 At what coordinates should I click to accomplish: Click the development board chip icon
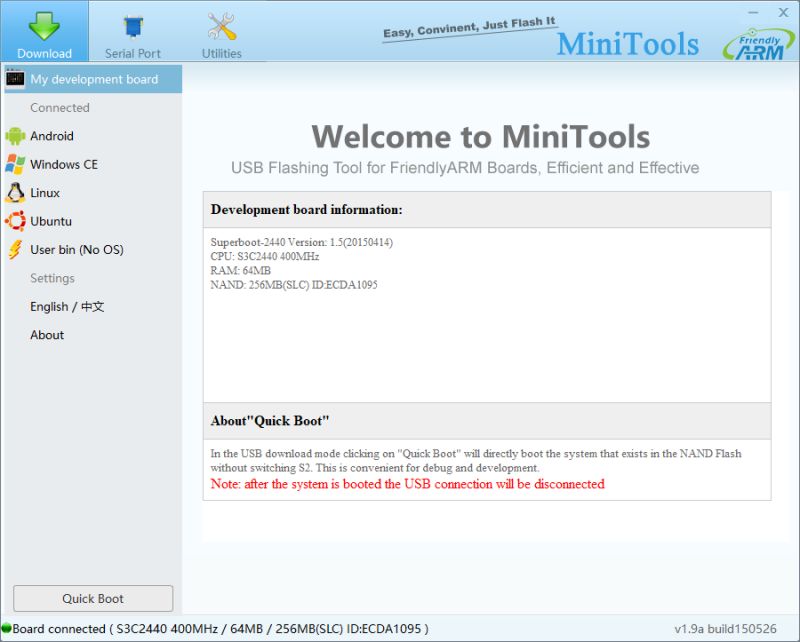(15, 79)
